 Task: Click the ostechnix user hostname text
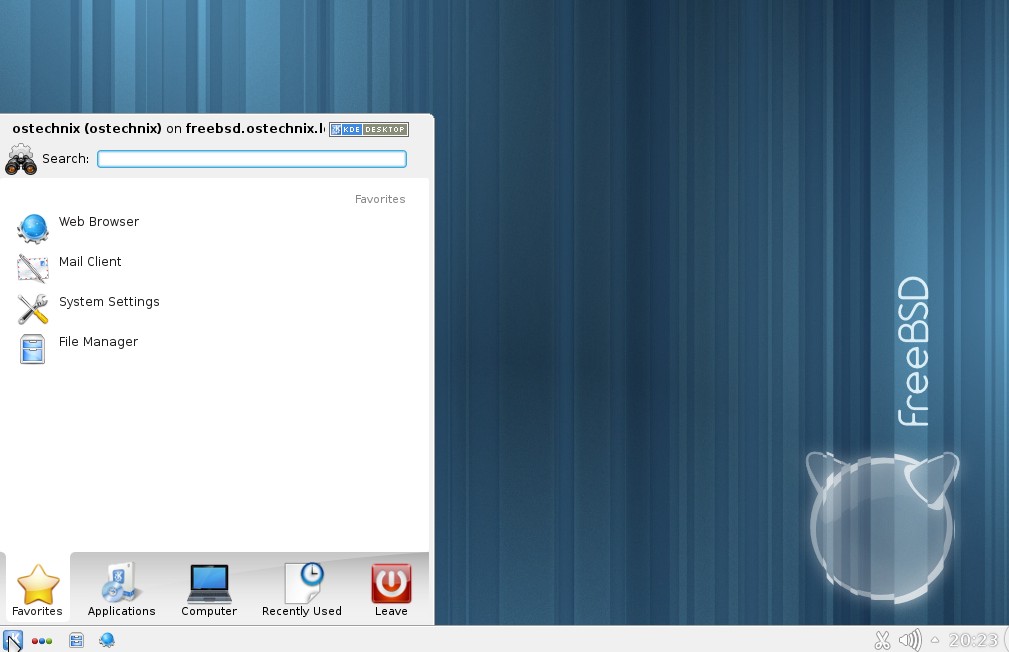coord(169,129)
